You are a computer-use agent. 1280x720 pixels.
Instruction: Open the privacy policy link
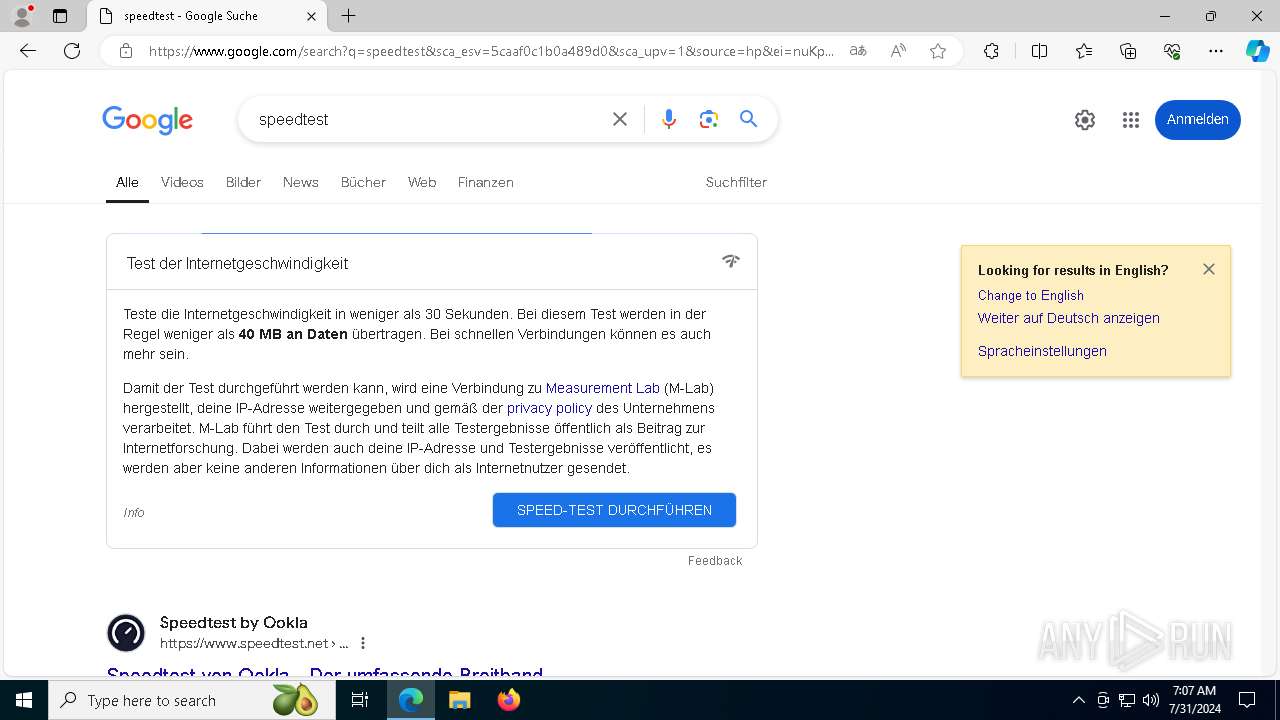[549, 408]
